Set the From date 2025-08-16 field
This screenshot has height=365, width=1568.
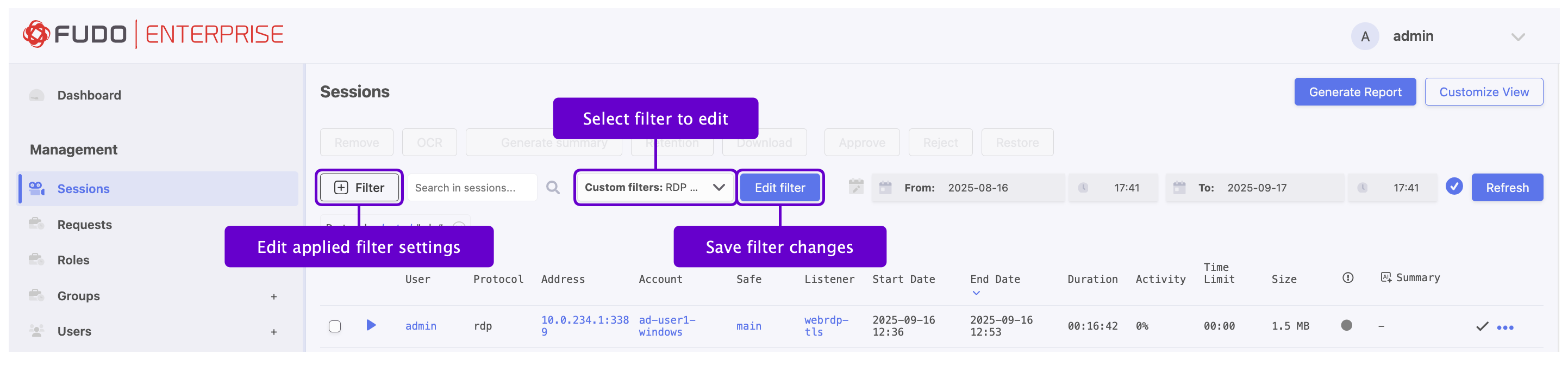tap(968, 188)
